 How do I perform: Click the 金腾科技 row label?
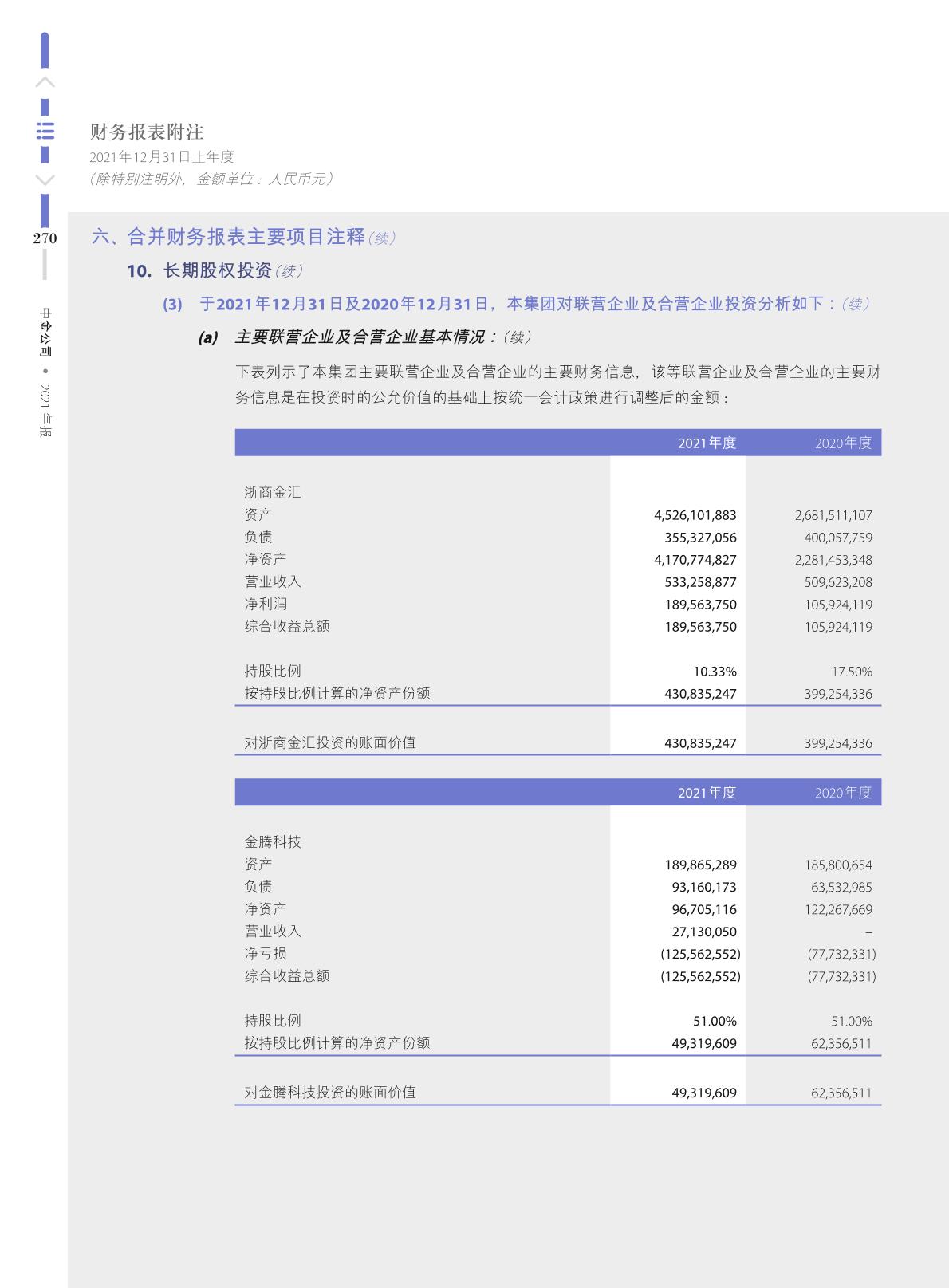273,841
